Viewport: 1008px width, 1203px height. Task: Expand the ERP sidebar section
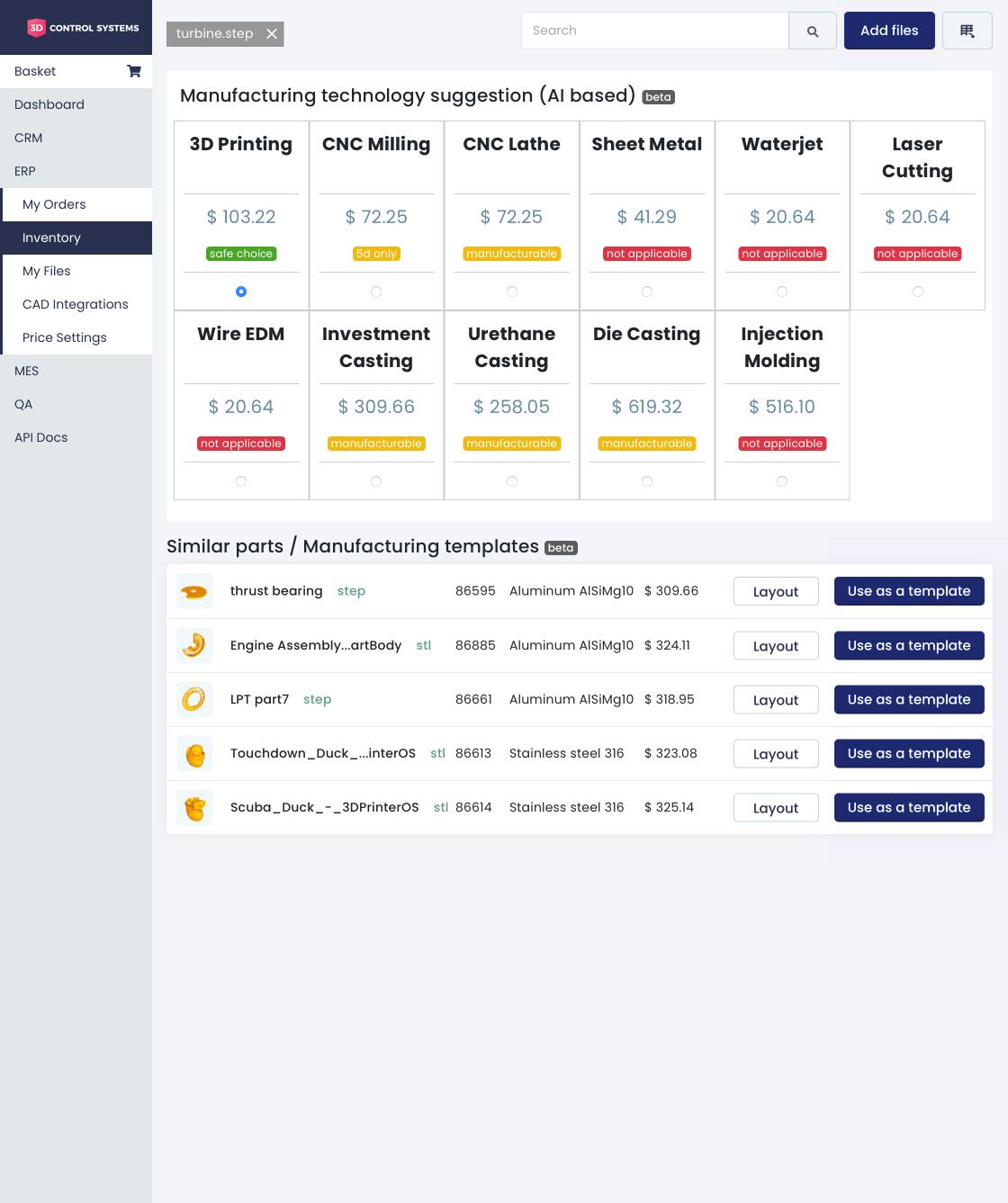click(24, 171)
